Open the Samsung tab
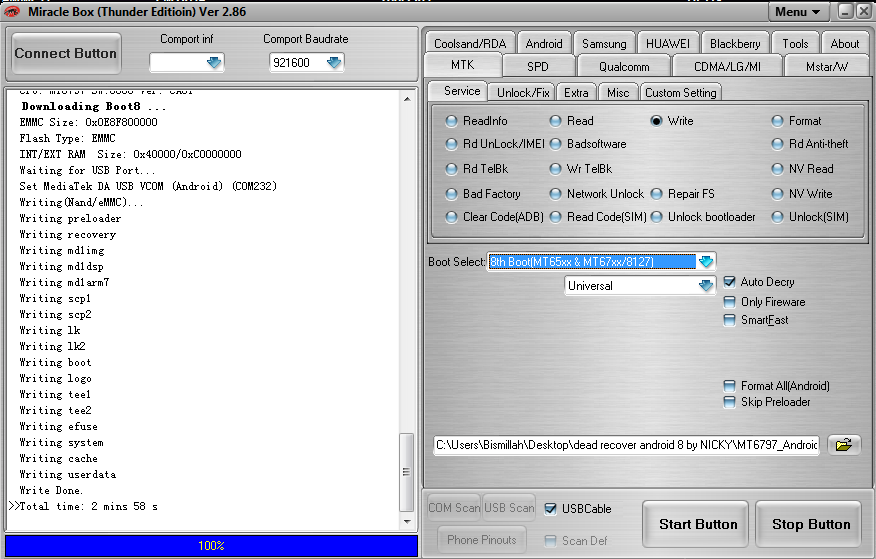 pos(604,44)
